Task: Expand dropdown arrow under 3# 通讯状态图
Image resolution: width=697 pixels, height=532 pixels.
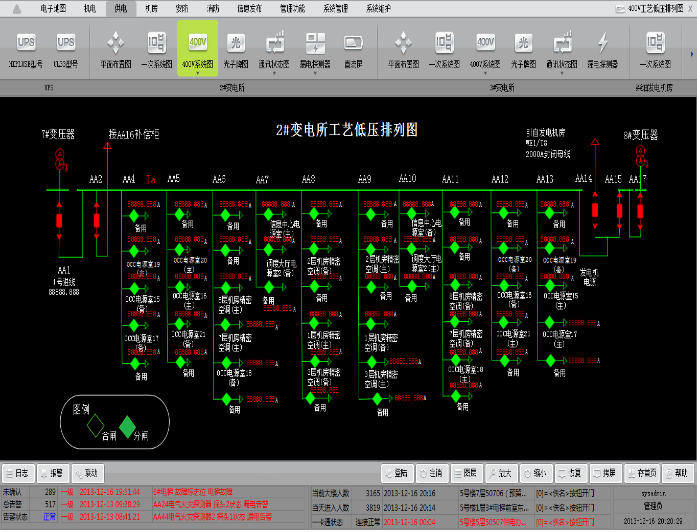Action: pyautogui.click(x=562, y=73)
